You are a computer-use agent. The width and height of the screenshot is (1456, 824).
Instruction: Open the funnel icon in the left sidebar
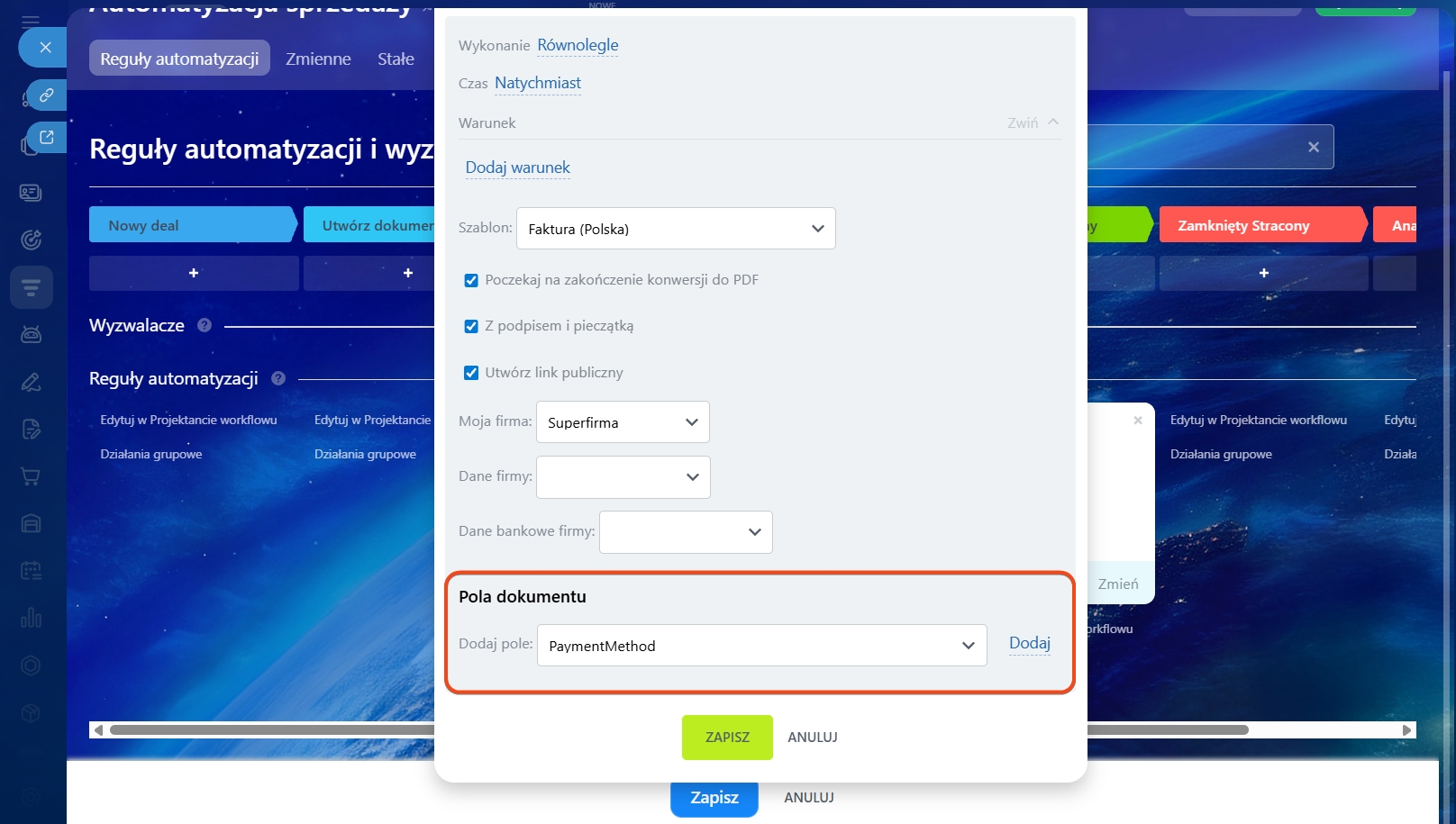point(31,287)
